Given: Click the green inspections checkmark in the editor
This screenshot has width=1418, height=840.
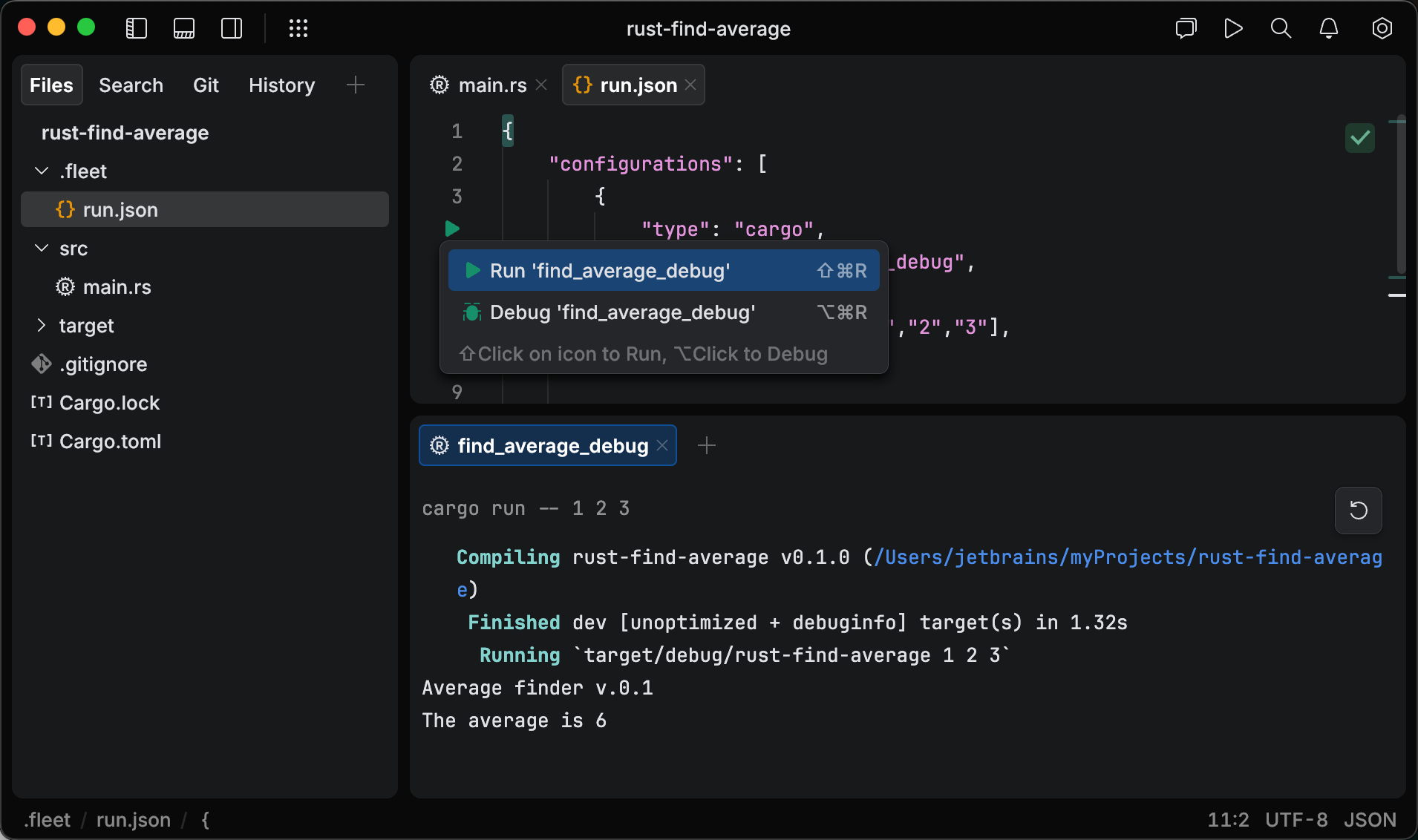Looking at the screenshot, I should pyautogui.click(x=1359, y=138).
